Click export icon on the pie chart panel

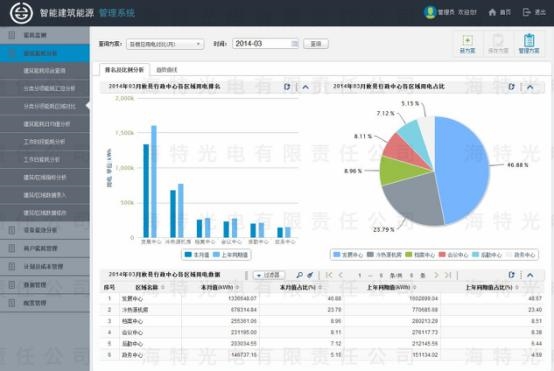(x=511, y=87)
